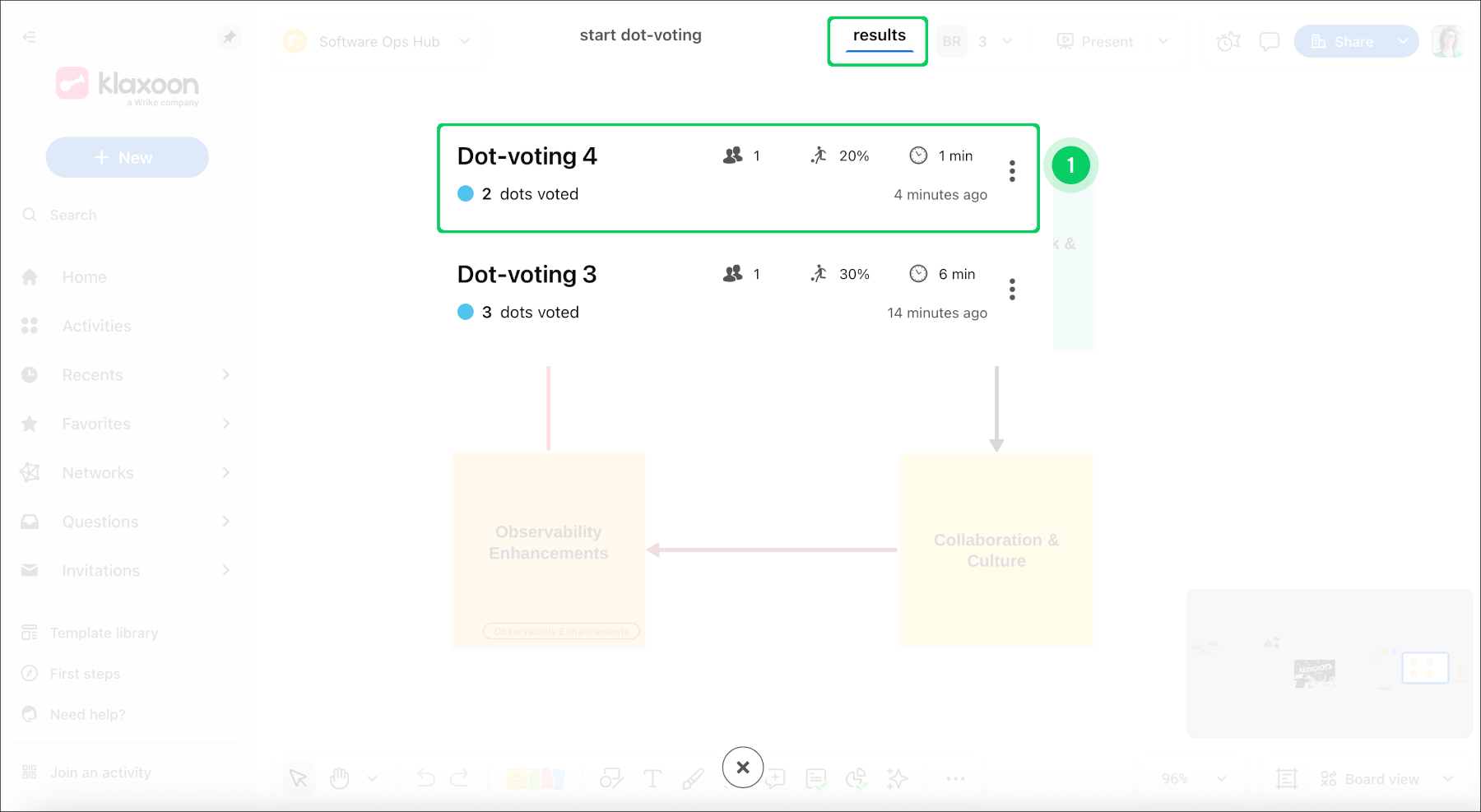Open the chat bubble icon

tap(1270, 41)
